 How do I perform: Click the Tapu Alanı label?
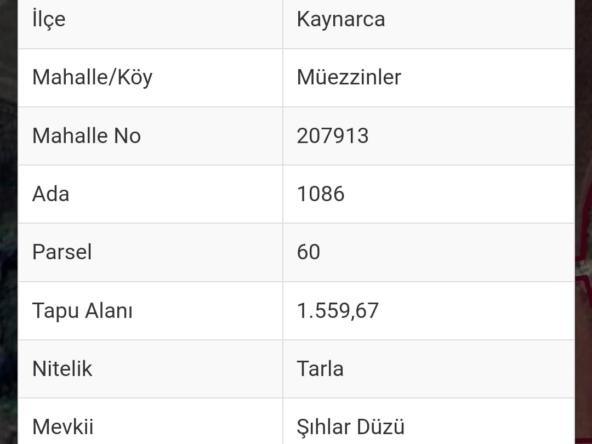[82, 311]
